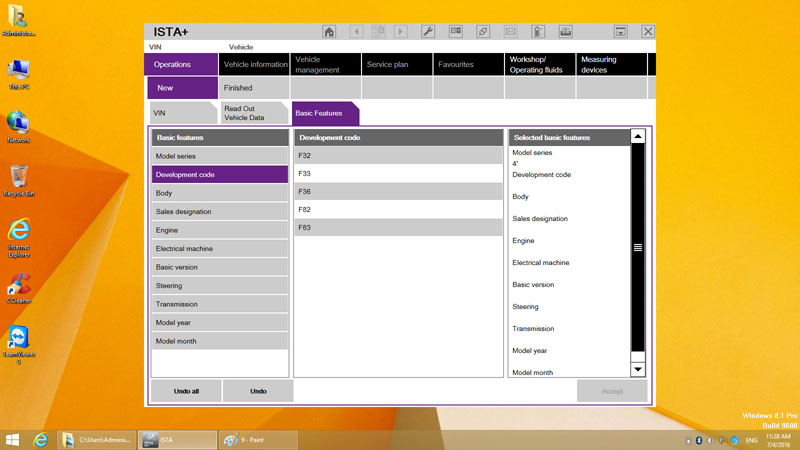
Task: Click the back arrow navigation icon
Action: pos(356,32)
